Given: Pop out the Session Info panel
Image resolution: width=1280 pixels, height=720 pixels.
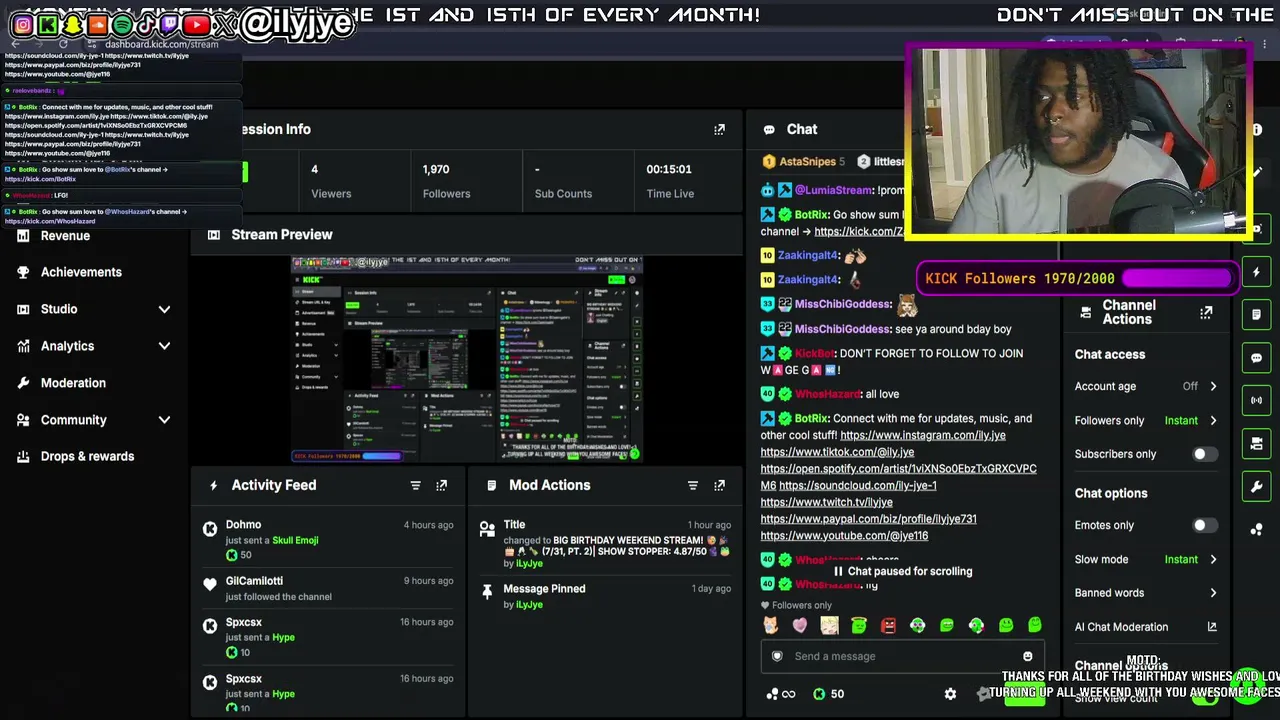Looking at the screenshot, I should tap(719, 129).
